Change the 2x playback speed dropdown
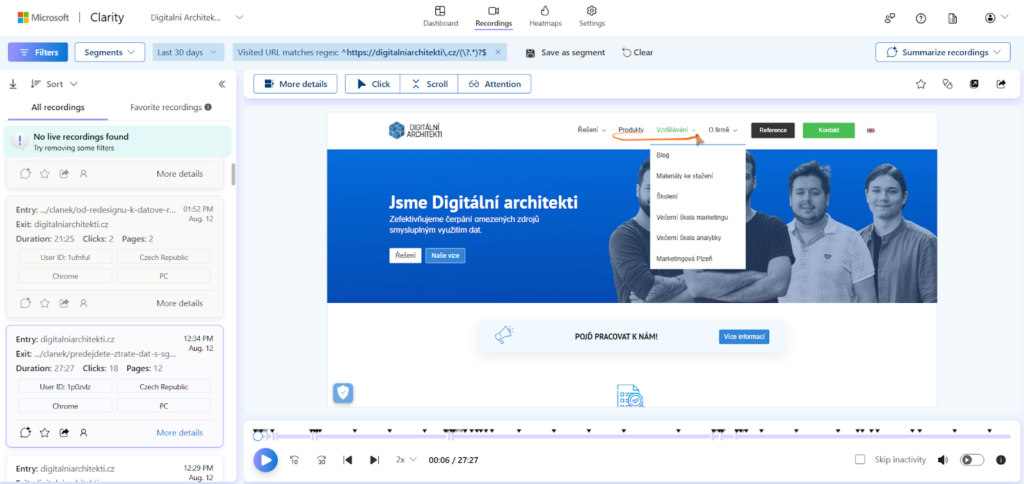The height and width of the screenshot is (484, 1024). click(x=405, y=460)
